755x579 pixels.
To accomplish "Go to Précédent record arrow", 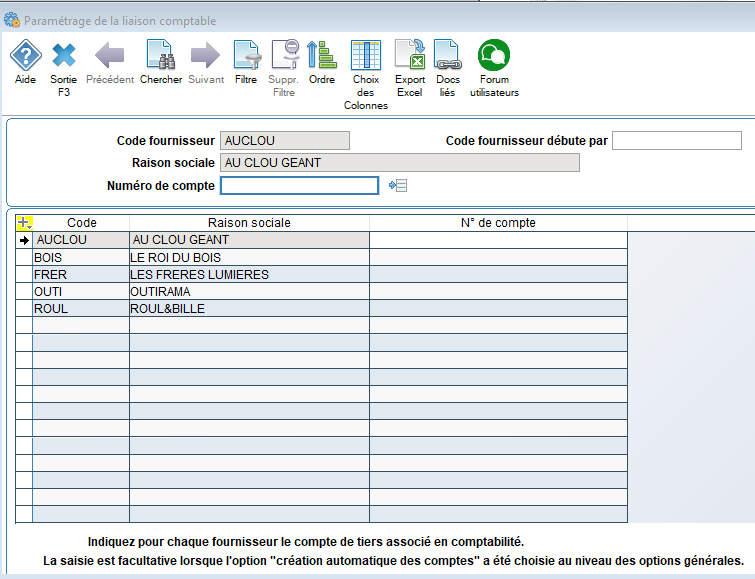I will click(110, 55).
